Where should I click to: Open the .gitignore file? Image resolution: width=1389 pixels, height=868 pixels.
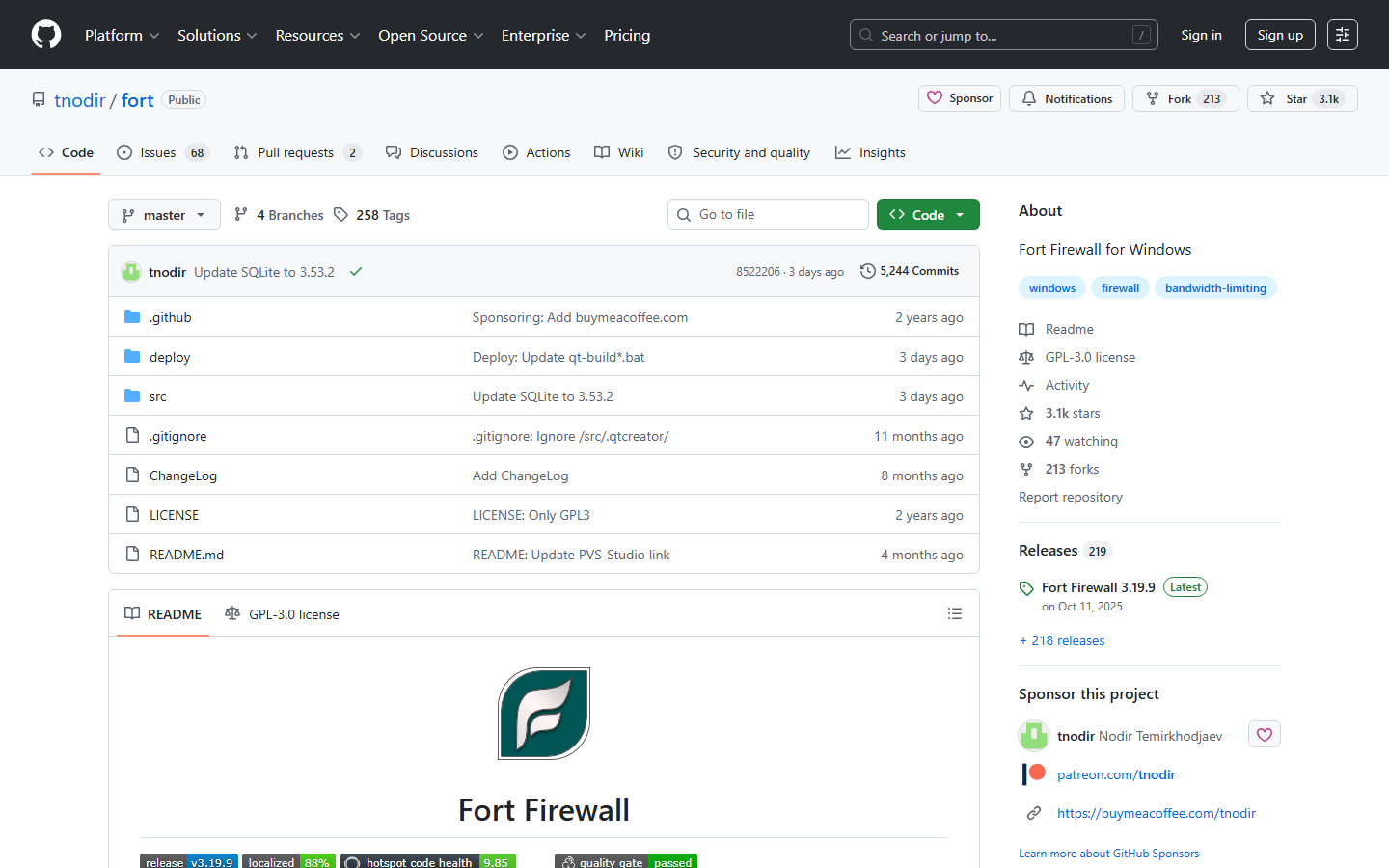[x=178, y=436]
